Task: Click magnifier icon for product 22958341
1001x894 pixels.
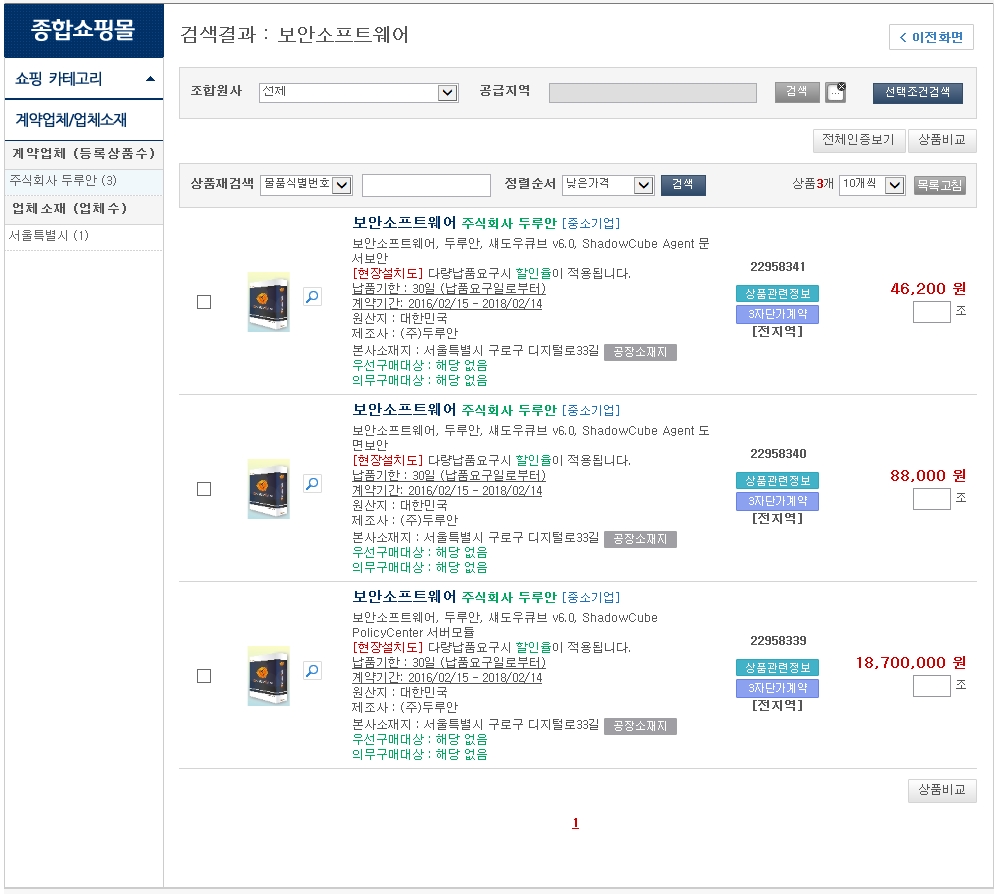Action: point(312,297)
